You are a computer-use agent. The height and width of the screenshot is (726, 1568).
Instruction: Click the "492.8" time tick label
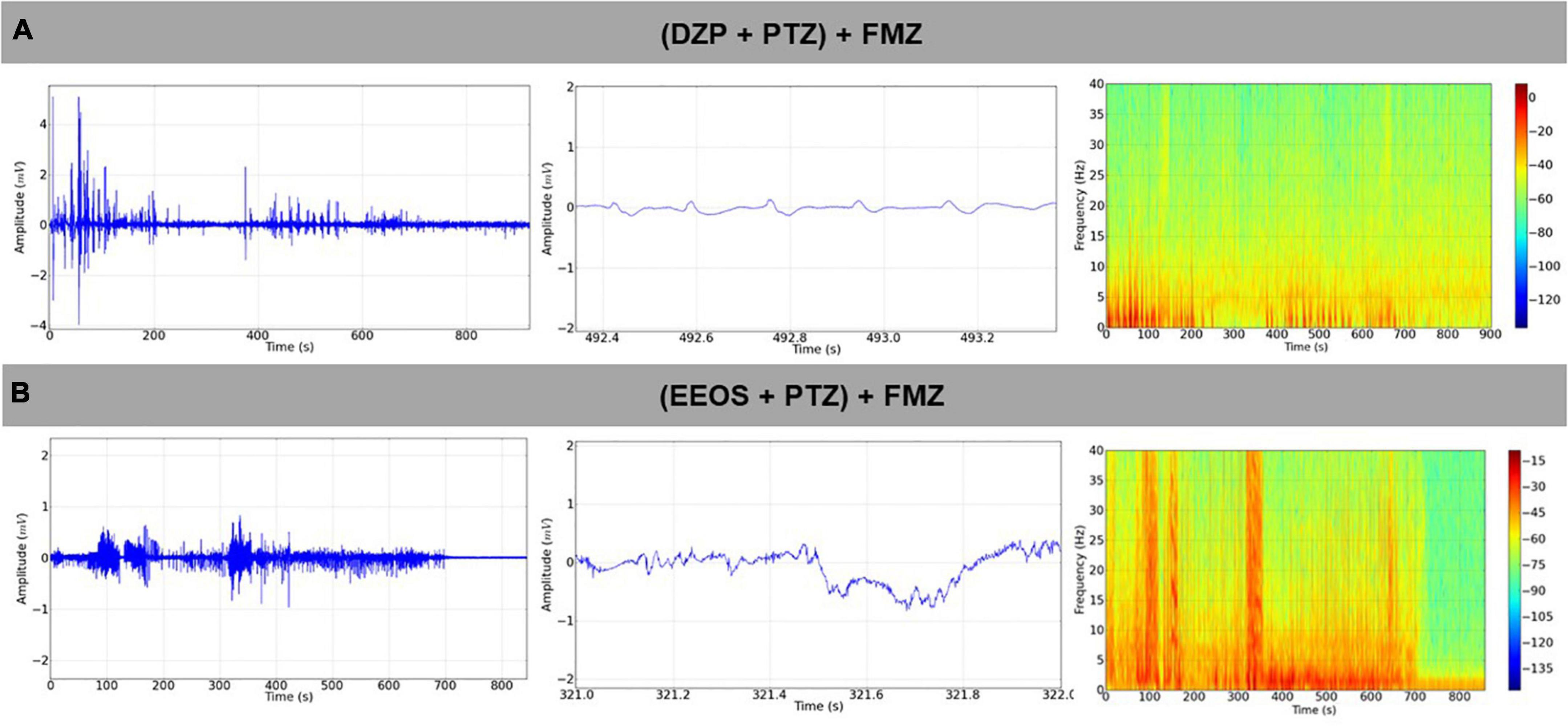click(x=790, y=338)
